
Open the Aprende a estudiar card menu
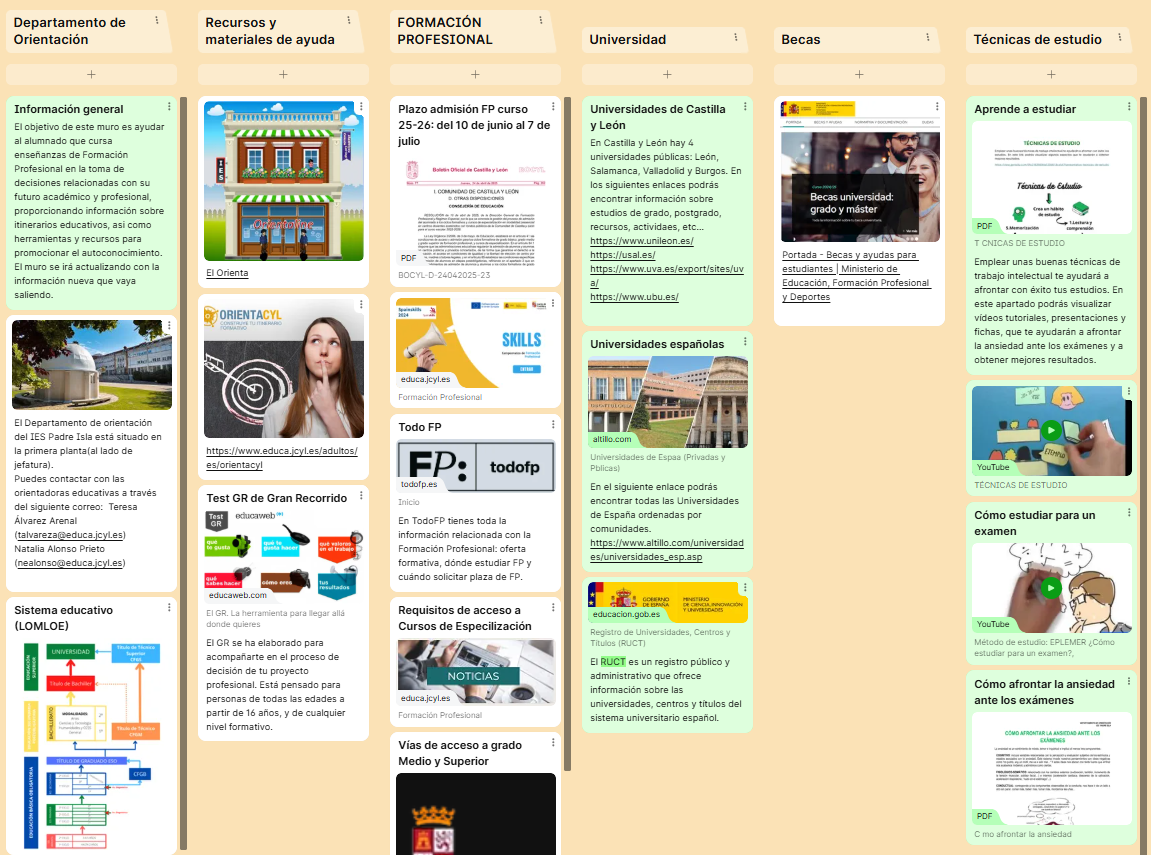[1129, 107]
